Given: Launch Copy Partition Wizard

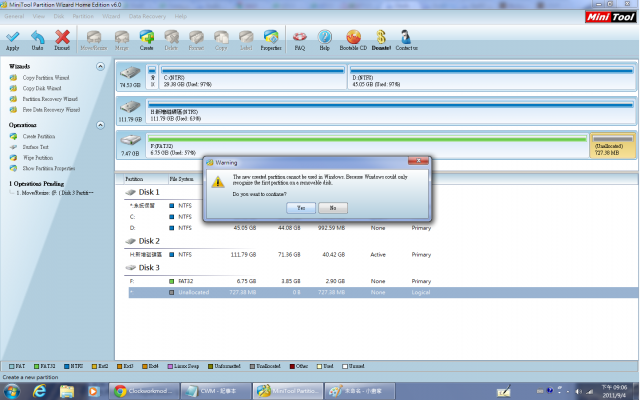Looking at the screenshot, I should (46, 78).
